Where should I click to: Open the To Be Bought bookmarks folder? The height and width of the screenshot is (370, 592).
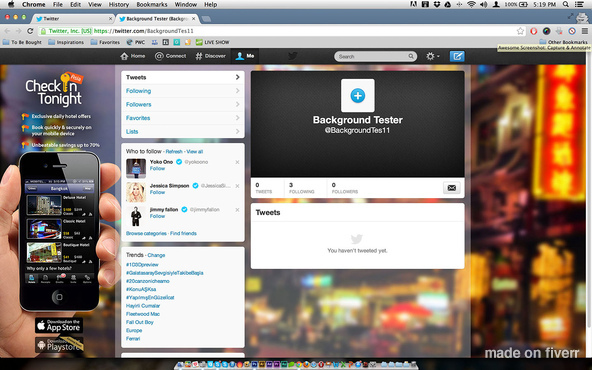click(x=22, y=42)
